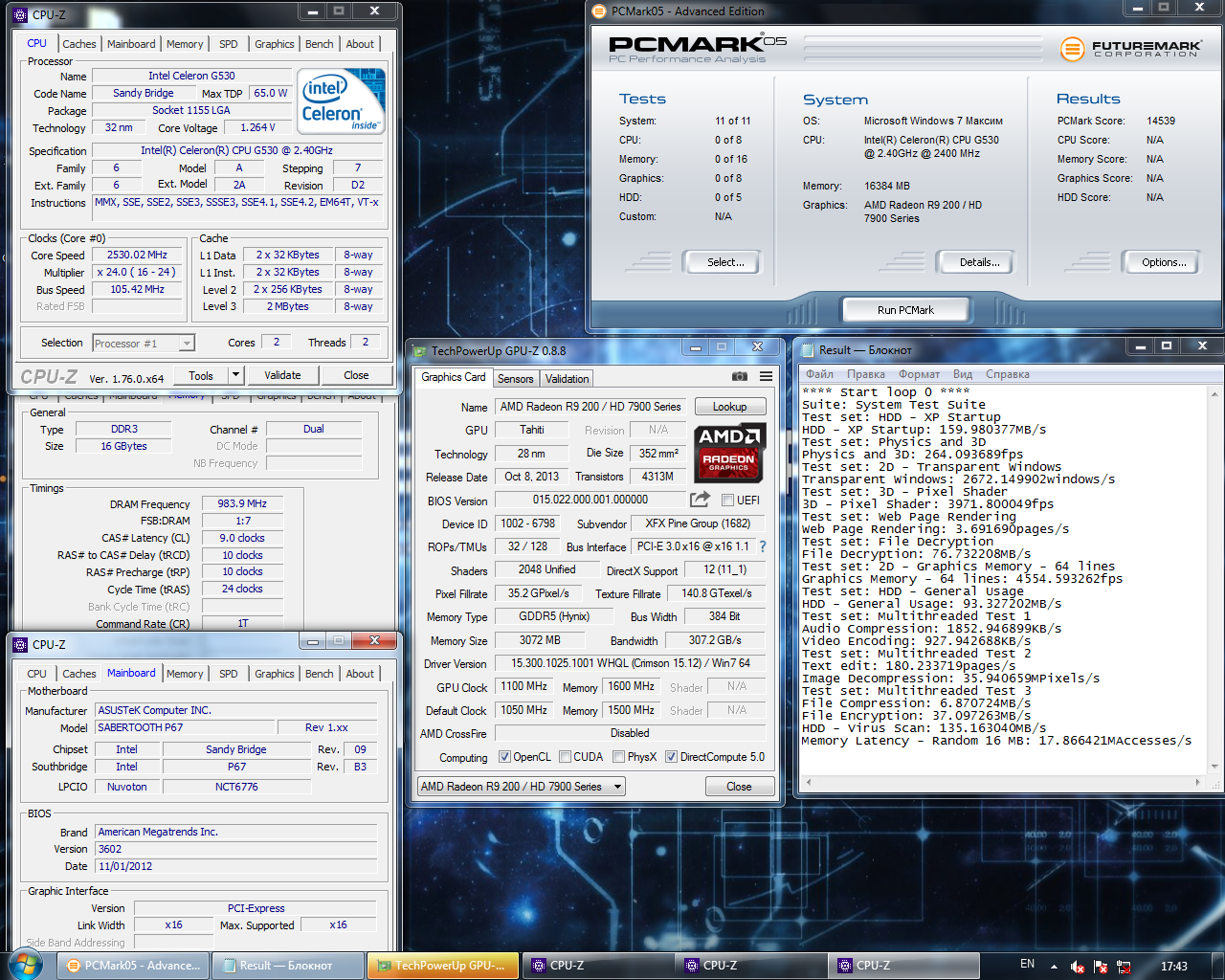
Task: Click the PCMark05 title bar icon
Action: tap(599, 11)
